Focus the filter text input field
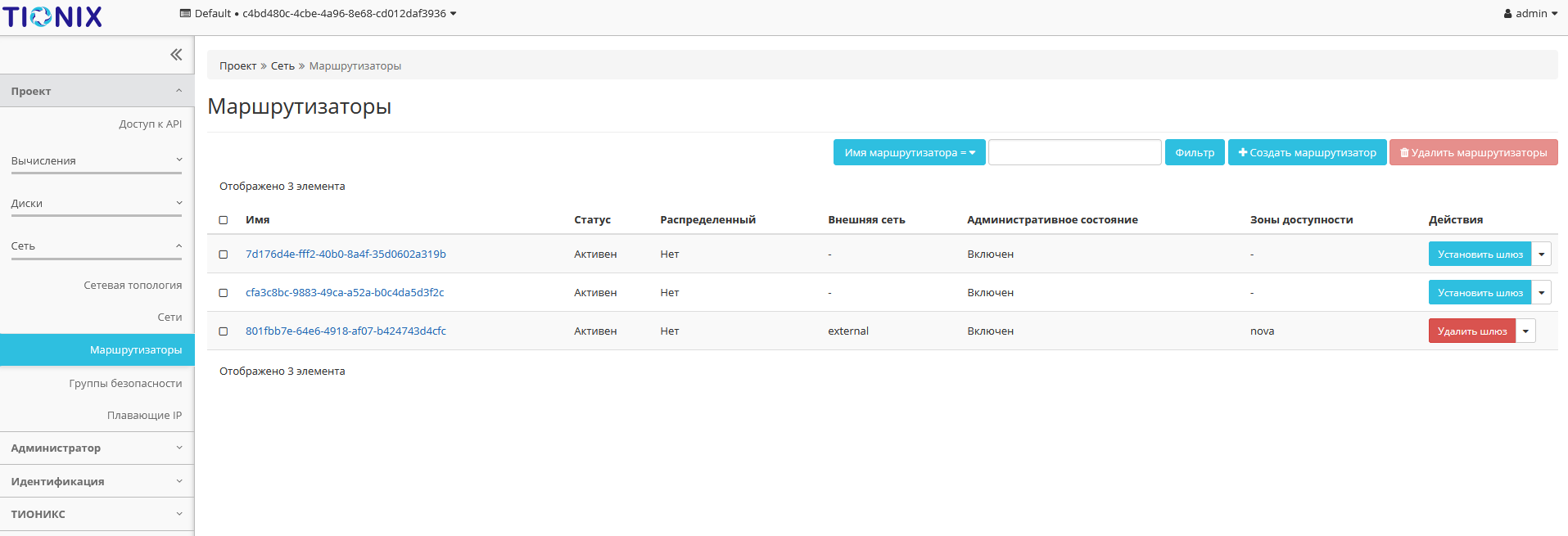Image resolution: width=1568 pixels, height=536 pixels. 1074,153
